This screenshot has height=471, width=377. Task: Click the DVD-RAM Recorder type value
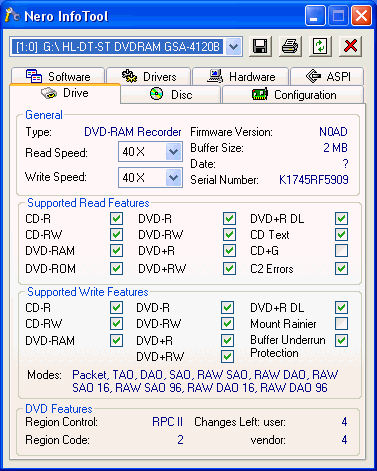click(133, 132)
